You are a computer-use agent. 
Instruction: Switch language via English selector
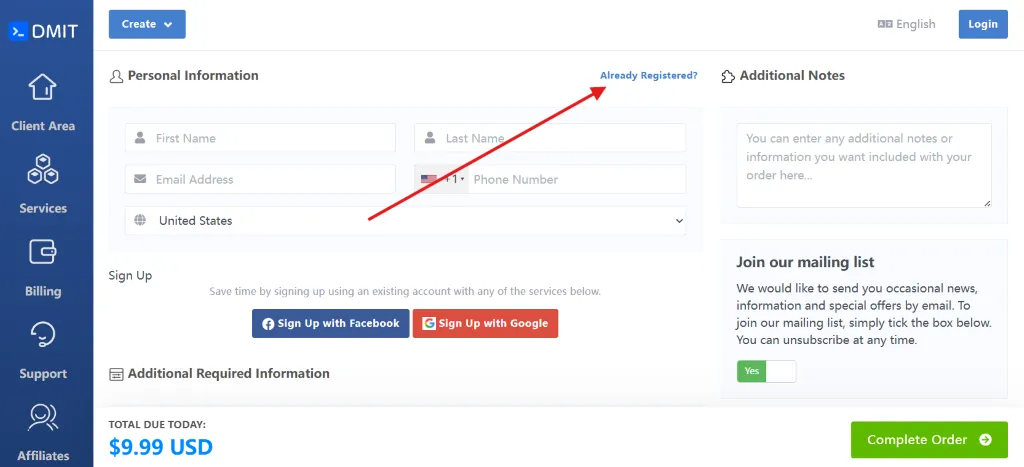(x=906, y=24)
